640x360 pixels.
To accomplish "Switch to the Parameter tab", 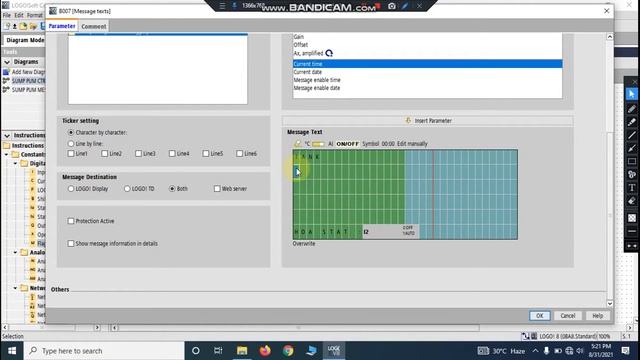I will coord(62,26).
